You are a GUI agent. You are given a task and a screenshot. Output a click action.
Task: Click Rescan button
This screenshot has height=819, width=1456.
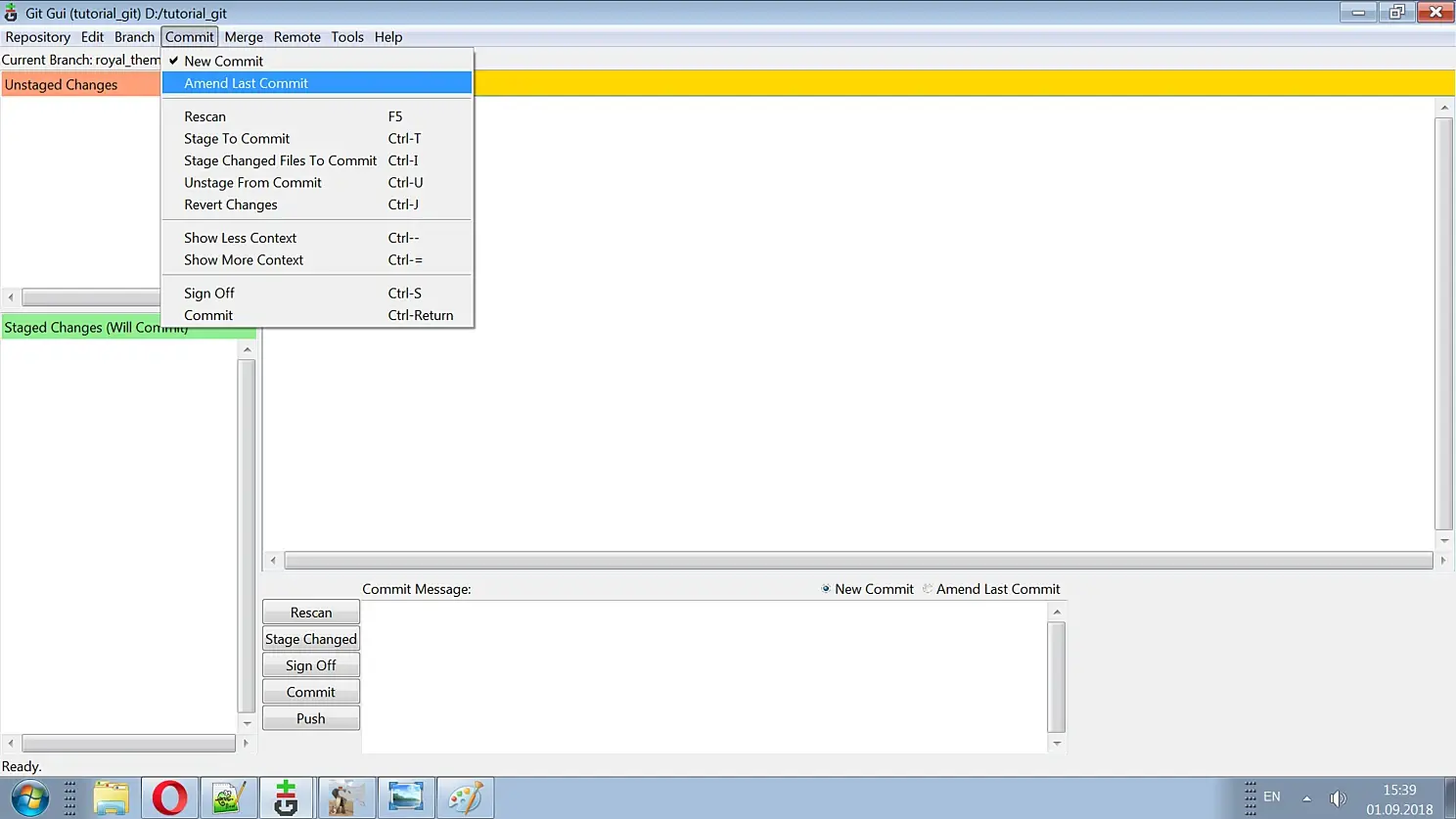[x=311, y=613]
